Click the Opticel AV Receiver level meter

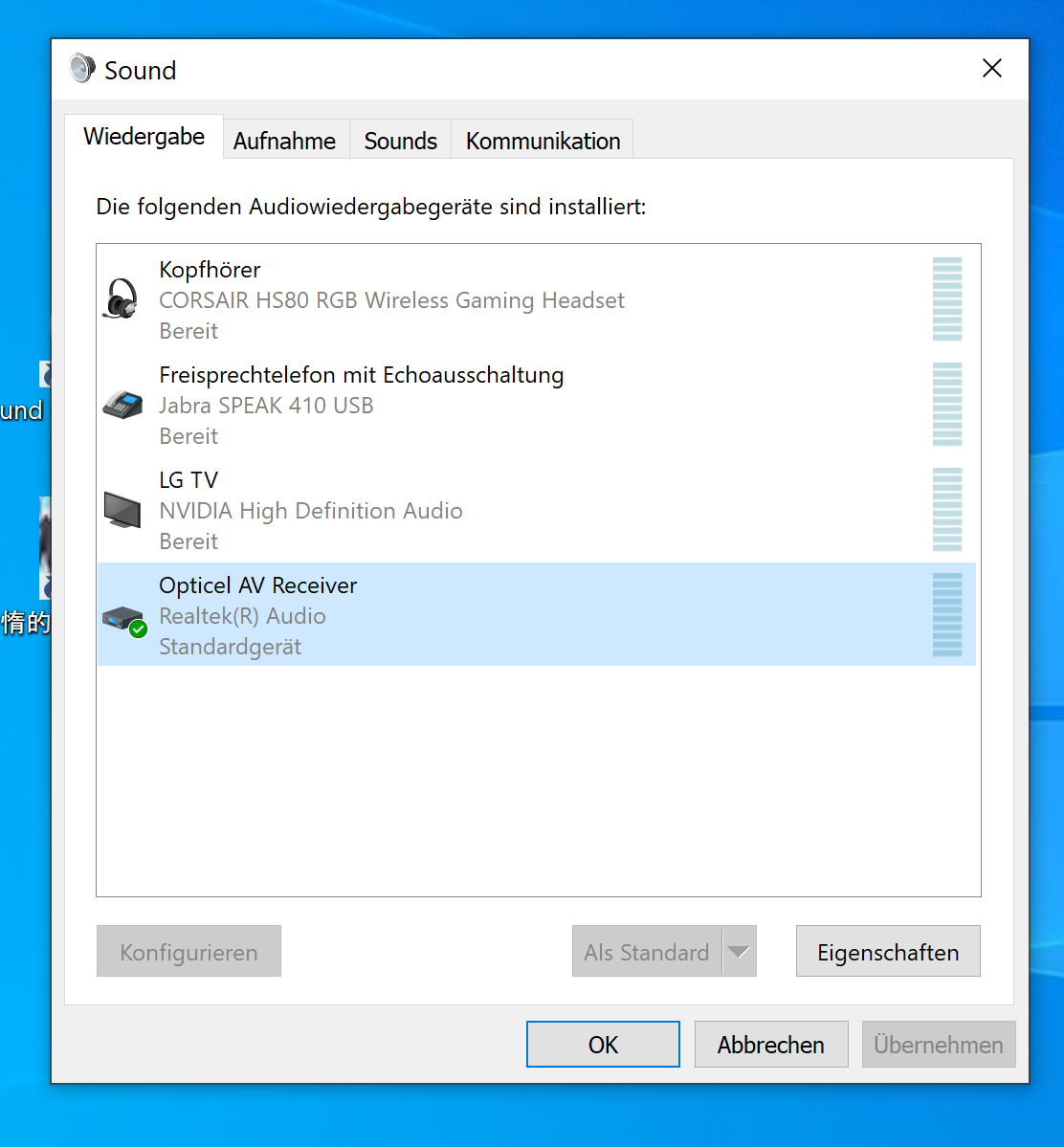tap(947, 615)
